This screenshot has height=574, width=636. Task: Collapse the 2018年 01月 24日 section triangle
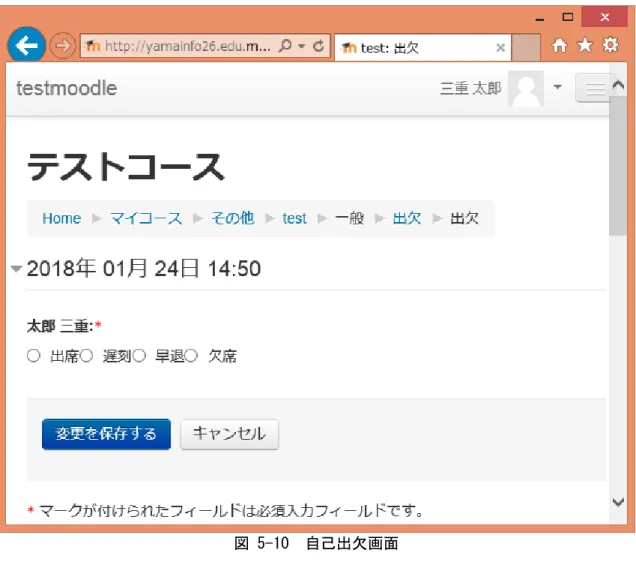[x=16, y=269]
